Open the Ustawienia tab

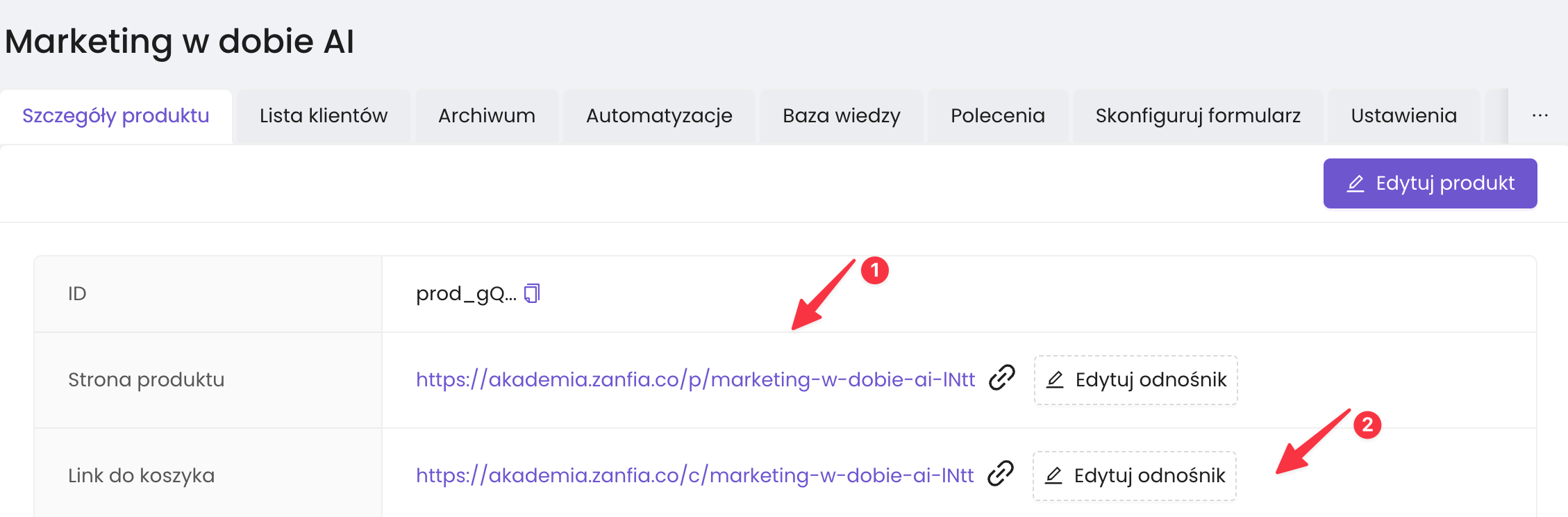(x=1403, y=116)
